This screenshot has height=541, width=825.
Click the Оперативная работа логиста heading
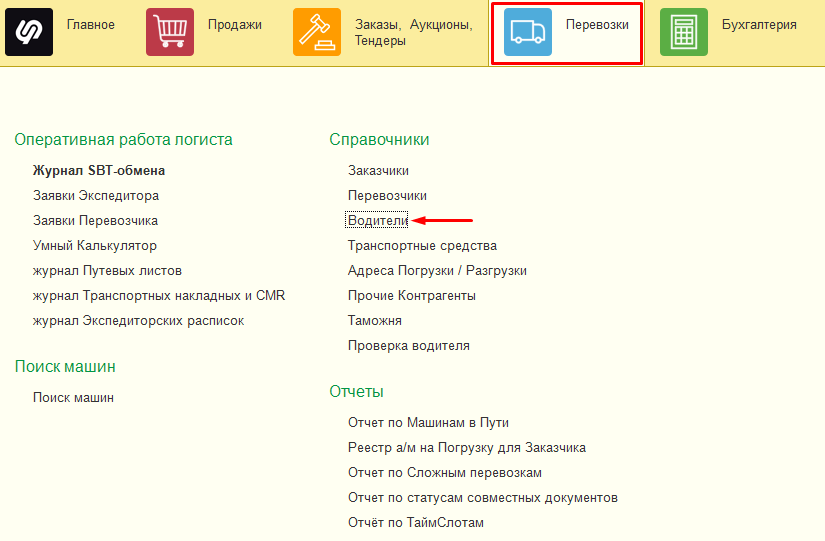(x=124, y=139)
